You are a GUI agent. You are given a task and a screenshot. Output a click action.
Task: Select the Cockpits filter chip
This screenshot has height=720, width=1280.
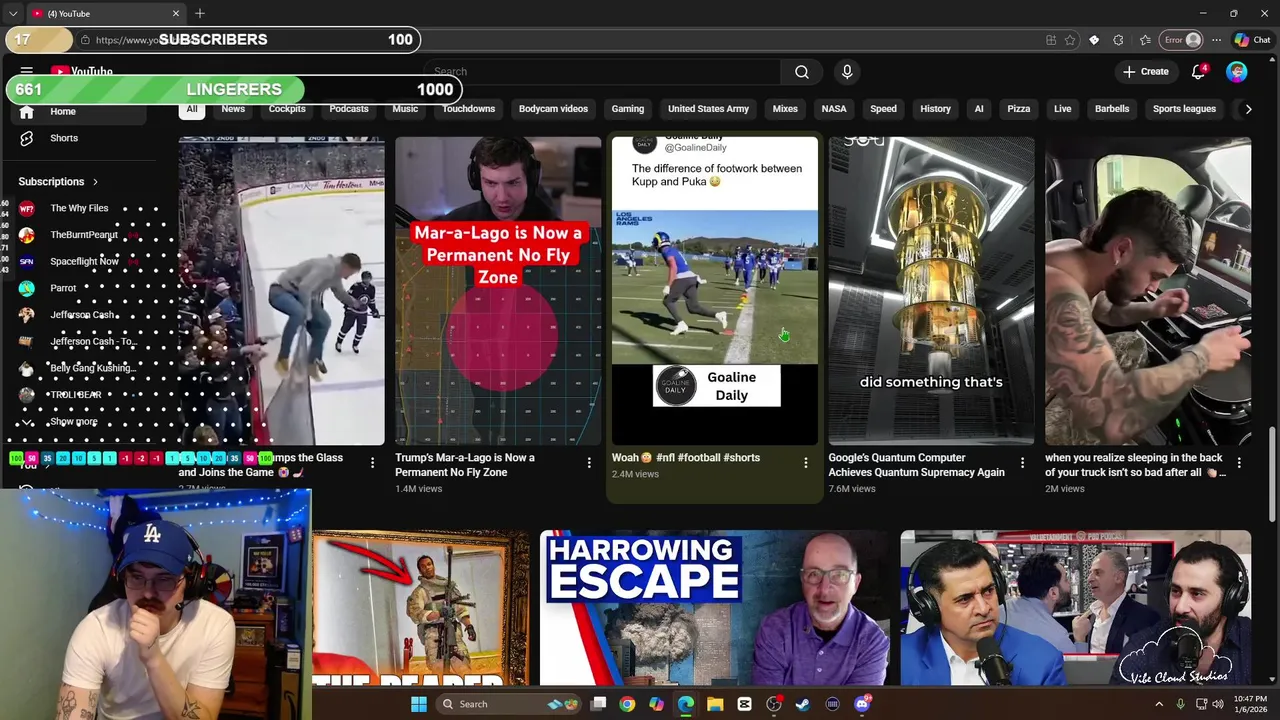click(x=287, y=109)
